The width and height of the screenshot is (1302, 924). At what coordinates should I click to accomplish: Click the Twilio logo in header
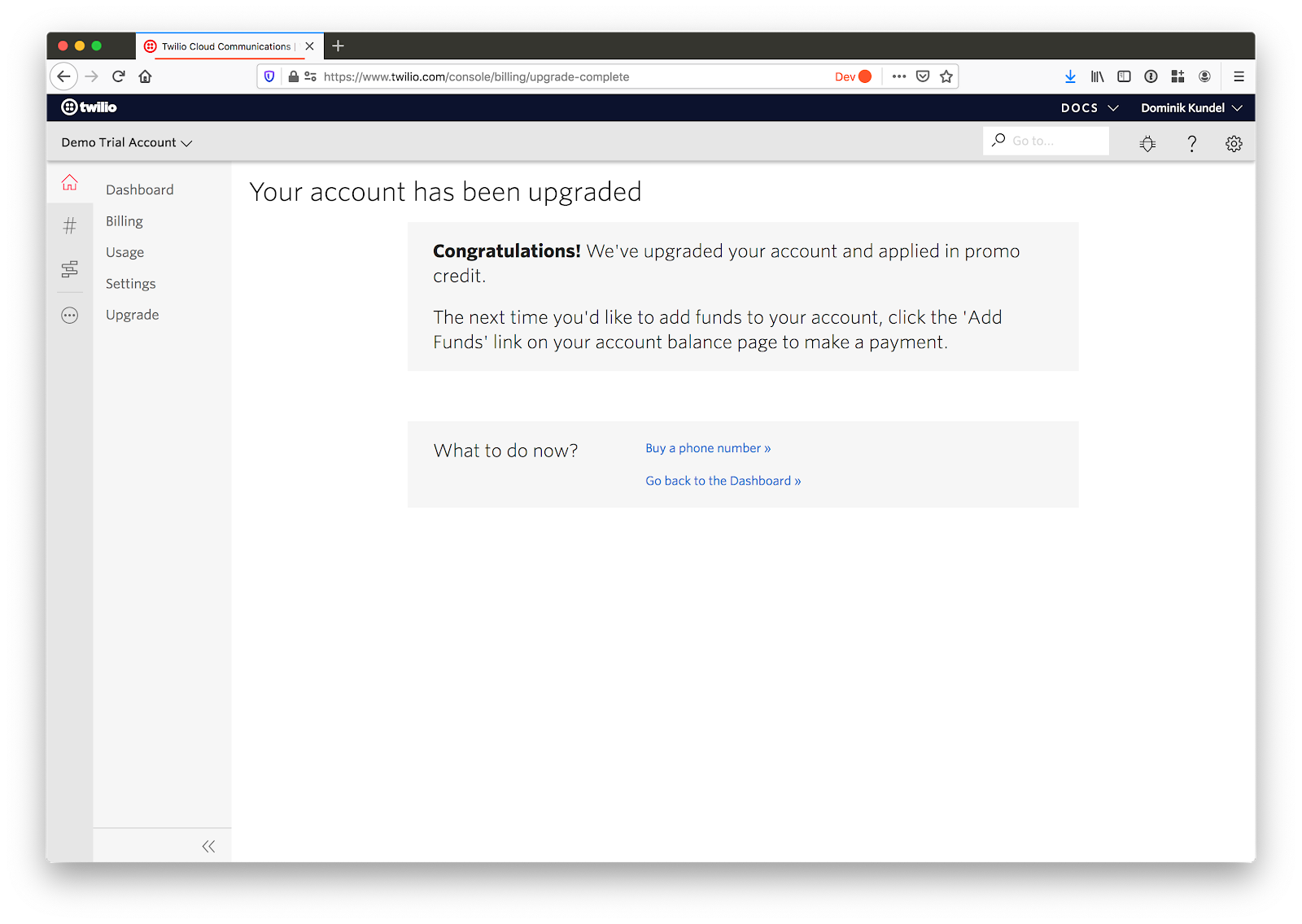[x=89, y=107]
